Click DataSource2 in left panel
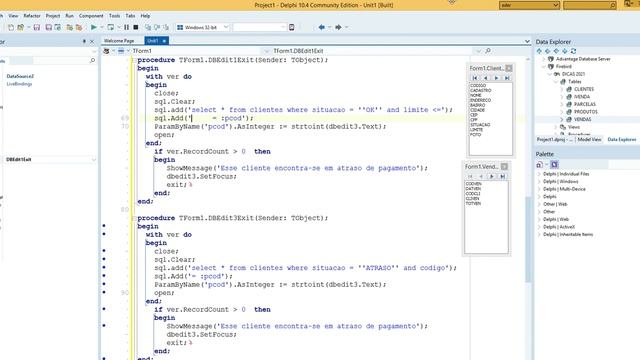The image size is (640, 360). point(20,76)
